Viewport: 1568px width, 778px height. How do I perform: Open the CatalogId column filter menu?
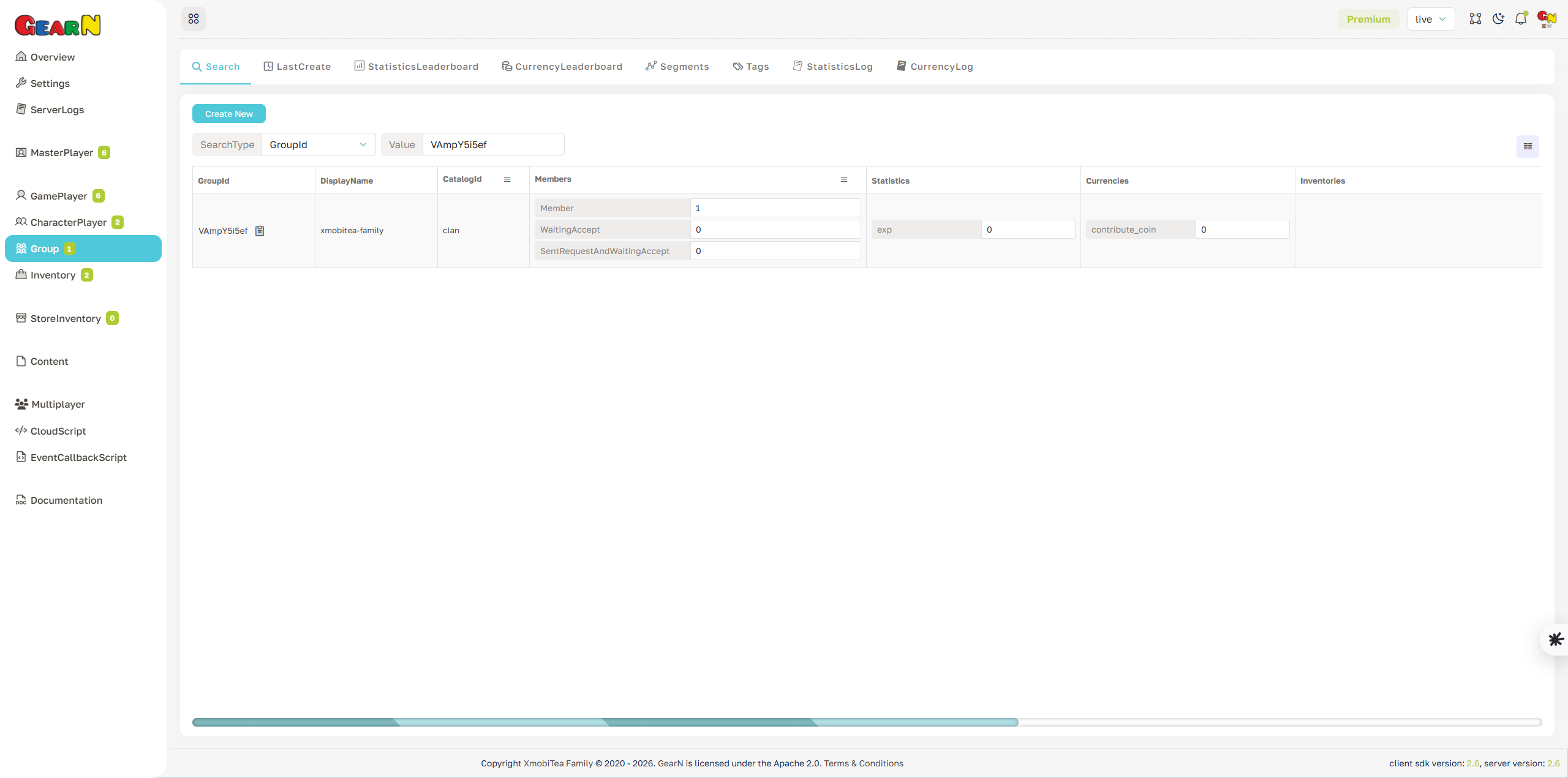click(507, 179)
